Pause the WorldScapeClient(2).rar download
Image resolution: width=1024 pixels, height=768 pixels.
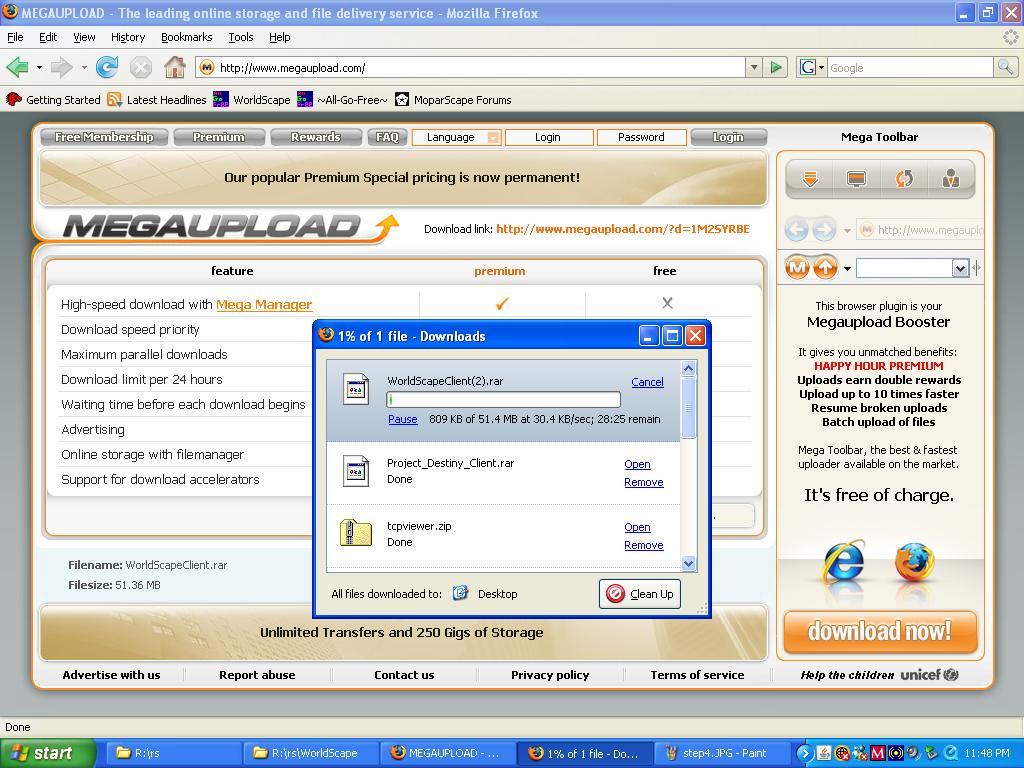click(x=402, y=419)
